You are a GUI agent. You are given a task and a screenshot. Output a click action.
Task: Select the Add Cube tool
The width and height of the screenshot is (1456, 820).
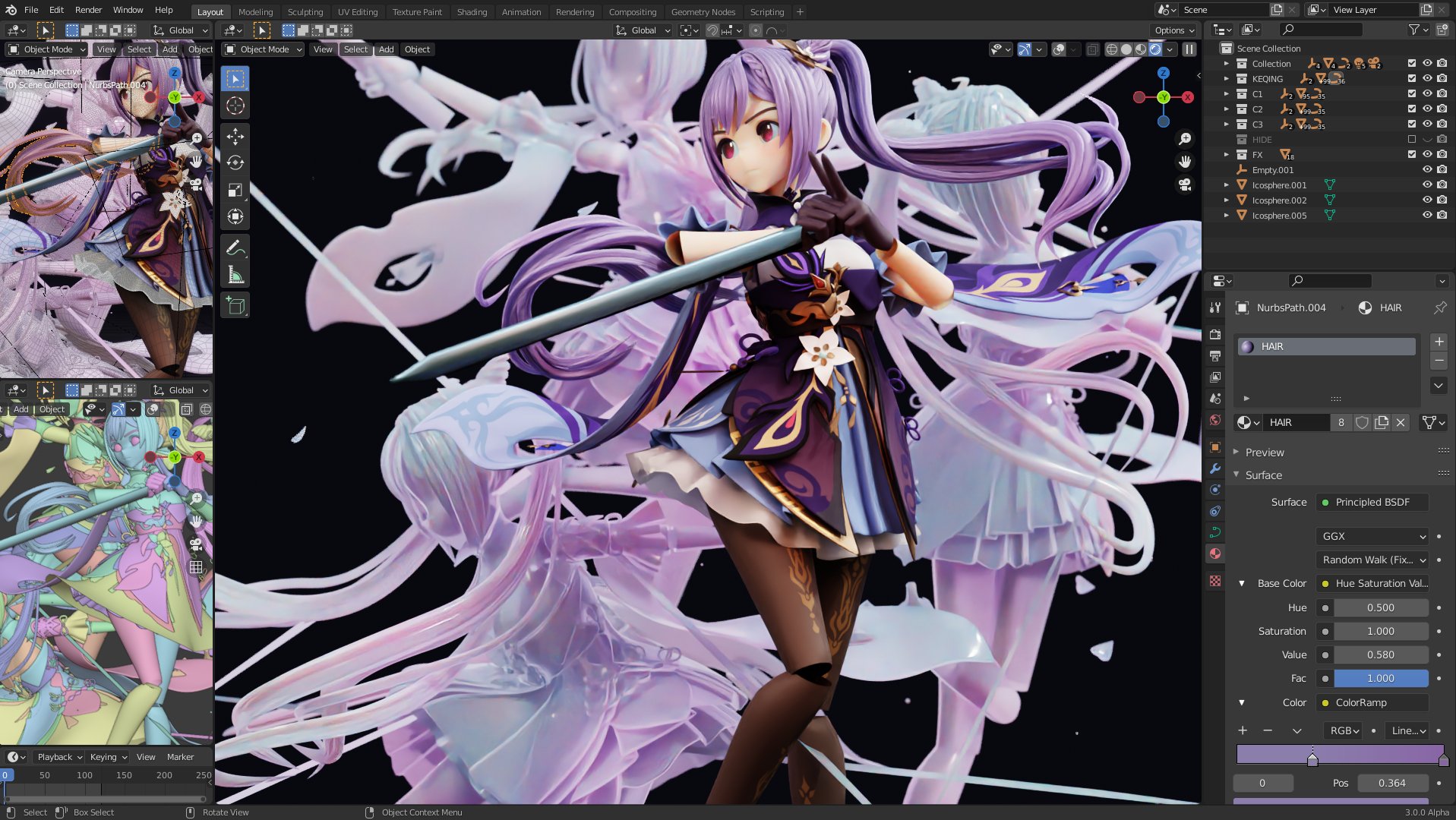235,306
